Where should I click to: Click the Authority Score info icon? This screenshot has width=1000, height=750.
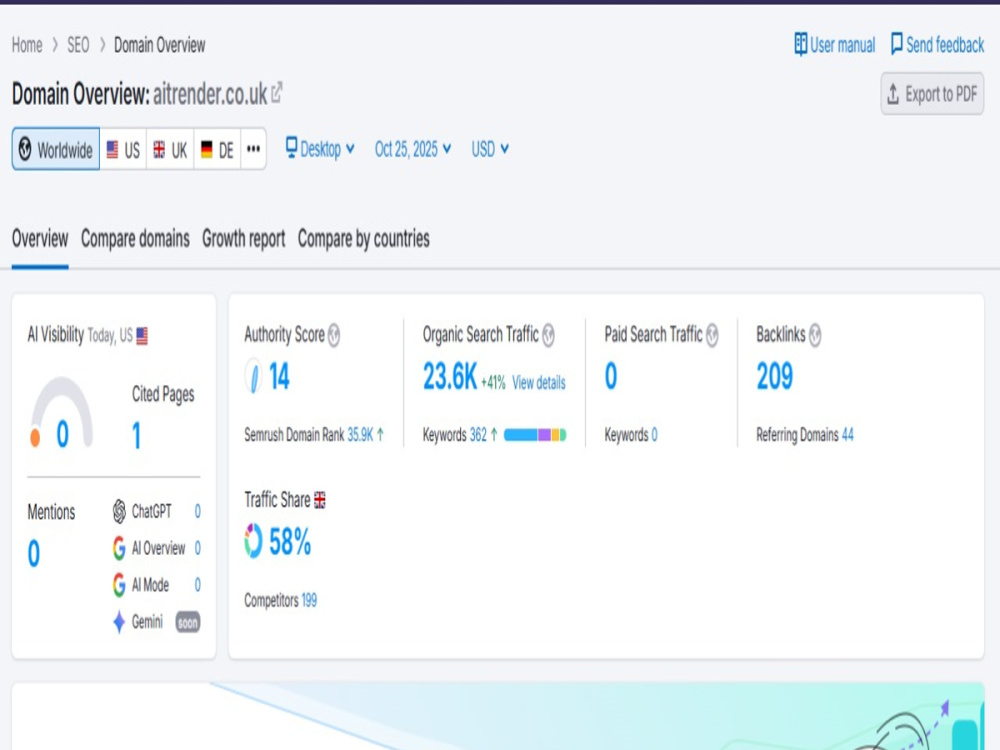(334, 335)
